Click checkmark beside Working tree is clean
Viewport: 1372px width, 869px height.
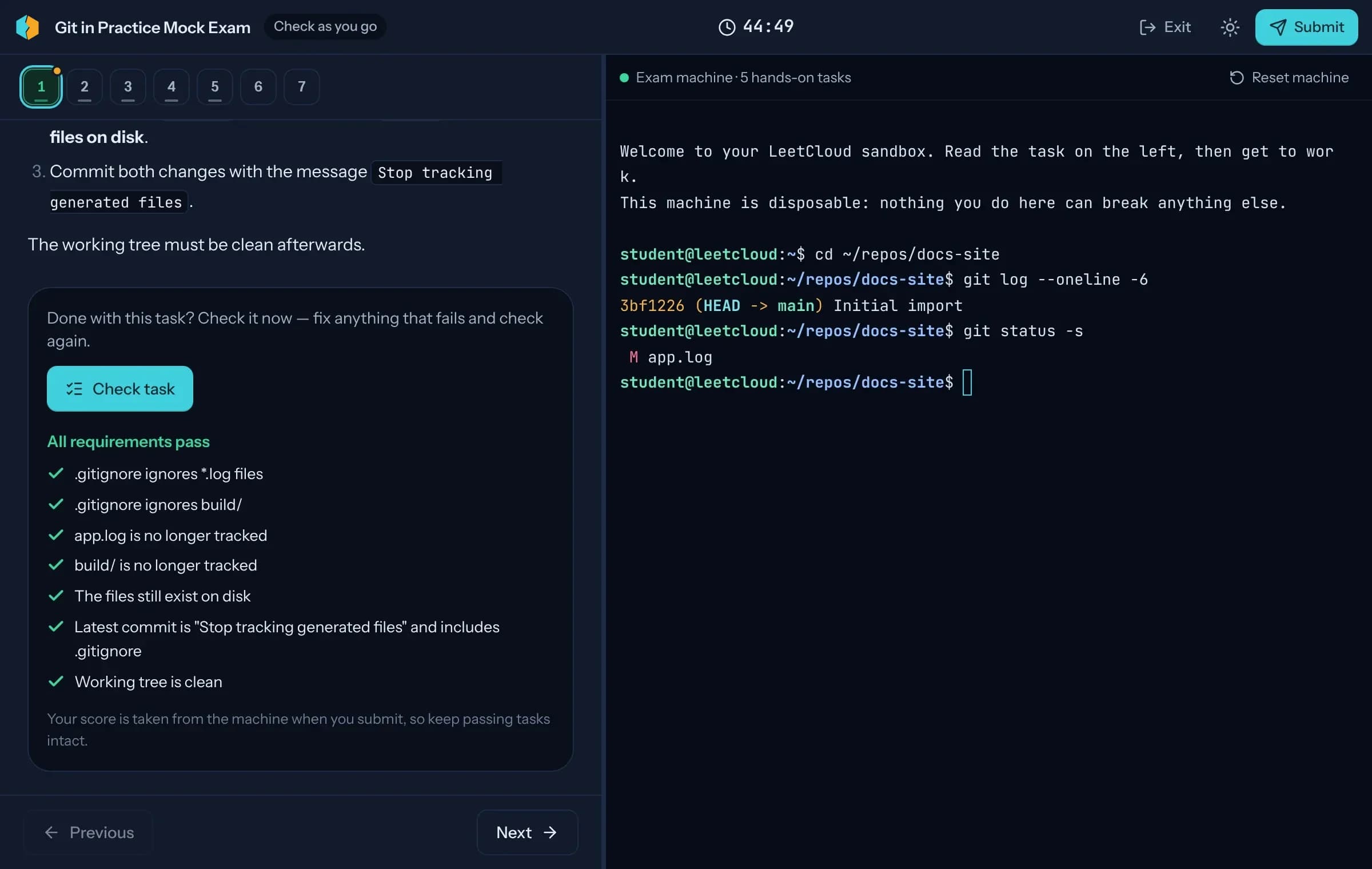pos(56,681)
